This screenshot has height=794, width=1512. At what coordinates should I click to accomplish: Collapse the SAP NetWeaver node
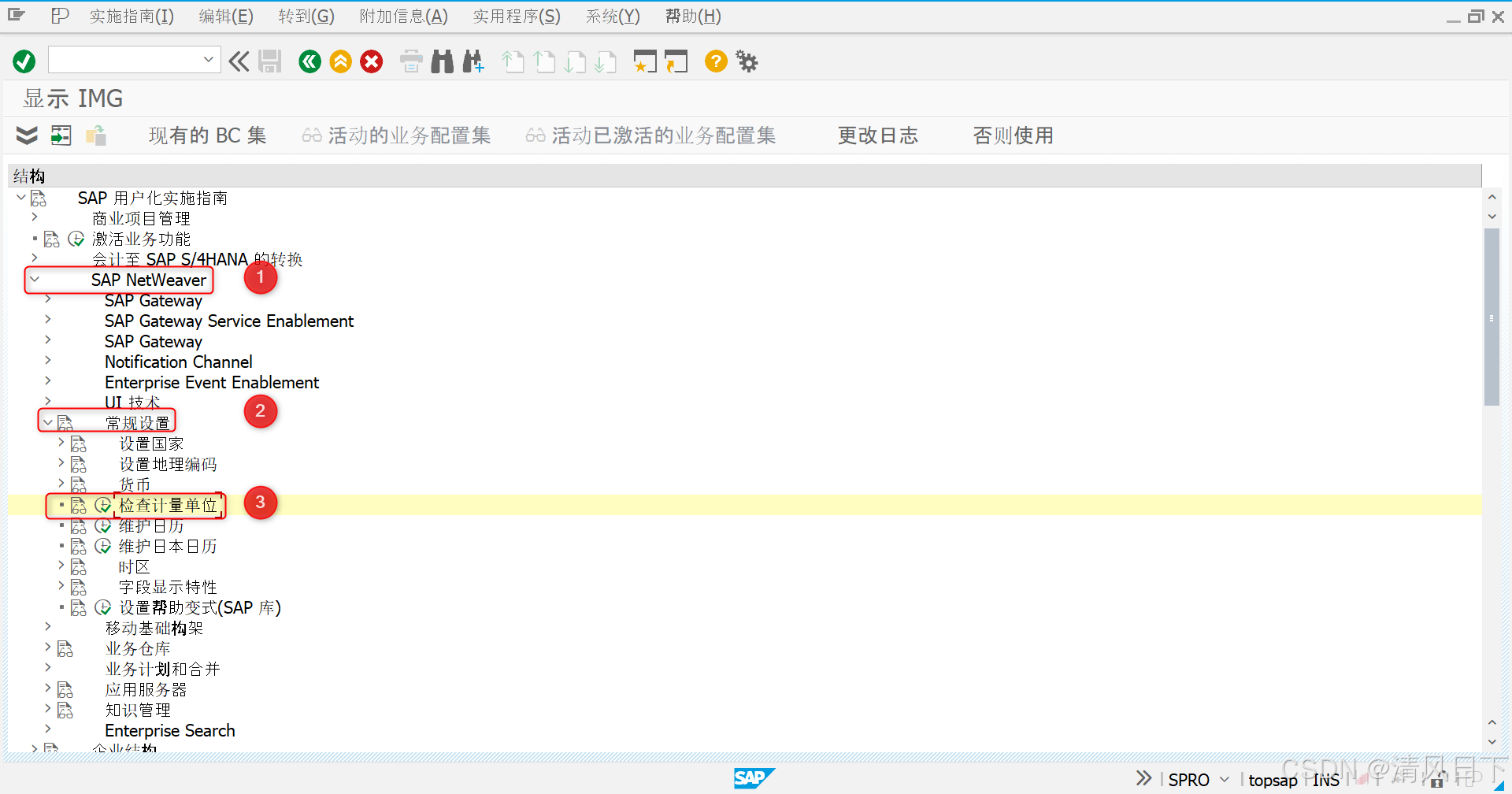[35, 279]
